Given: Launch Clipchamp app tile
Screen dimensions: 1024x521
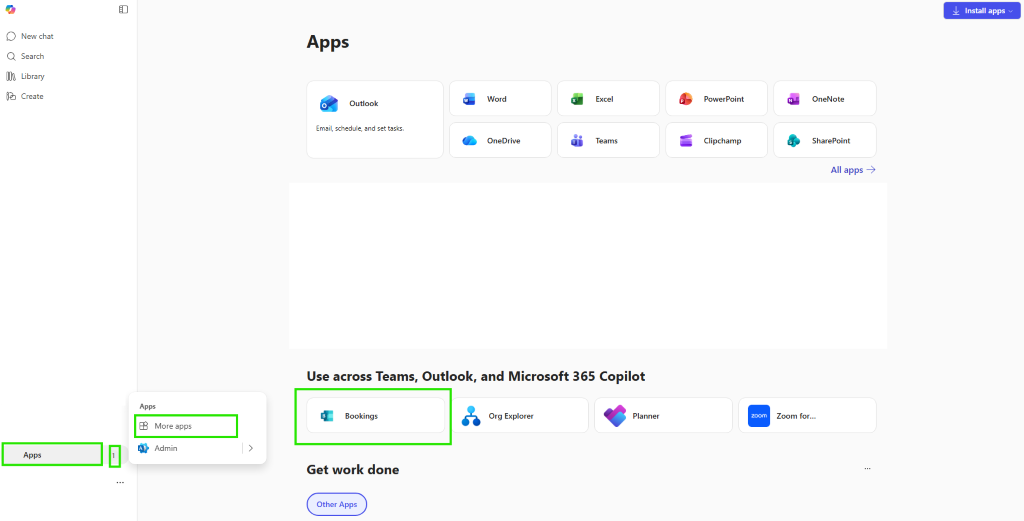Looking at the screenshot, I should click(716, 140).
